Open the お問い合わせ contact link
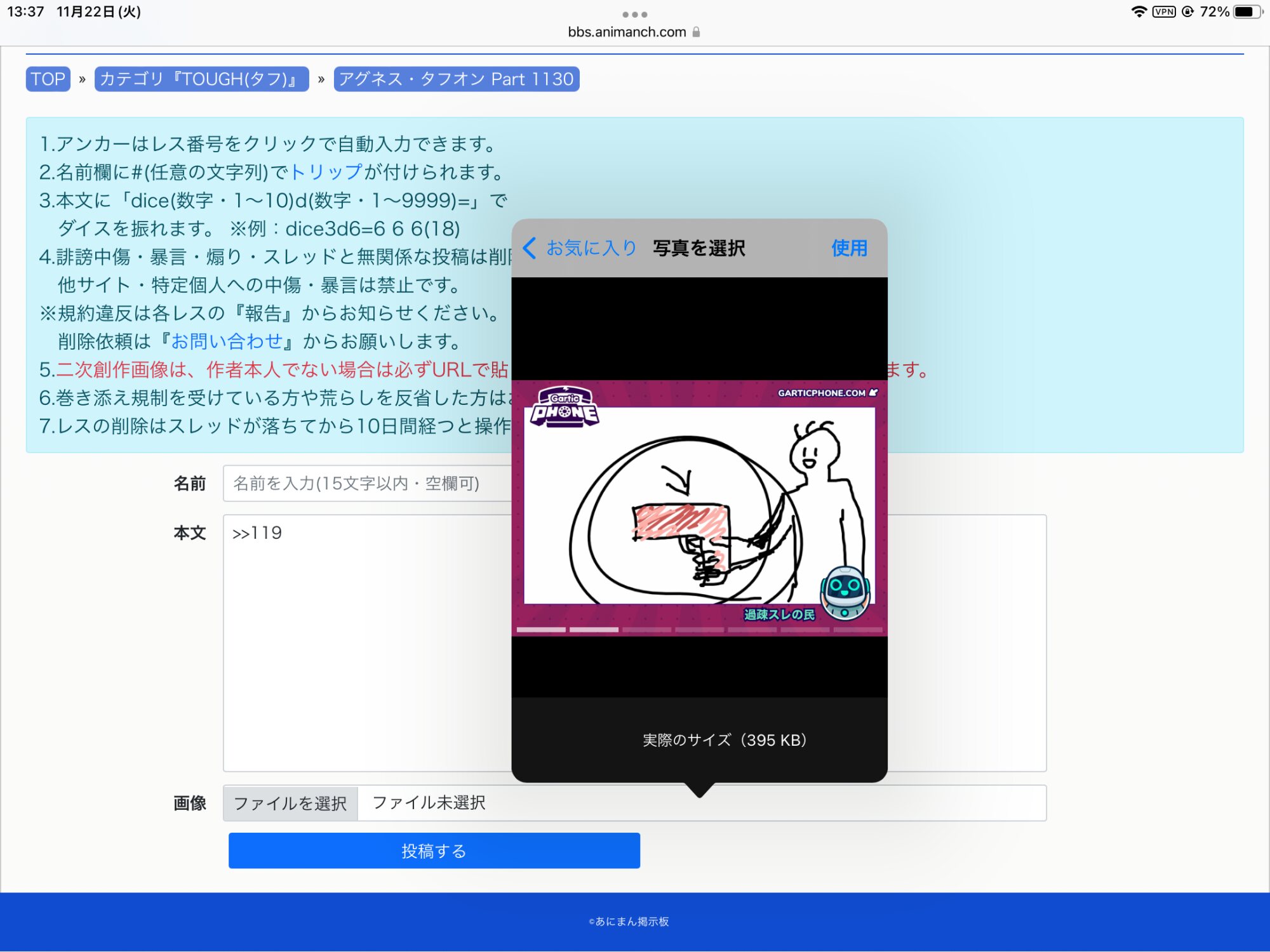The image size is (1270, 952). click(227, 341)
